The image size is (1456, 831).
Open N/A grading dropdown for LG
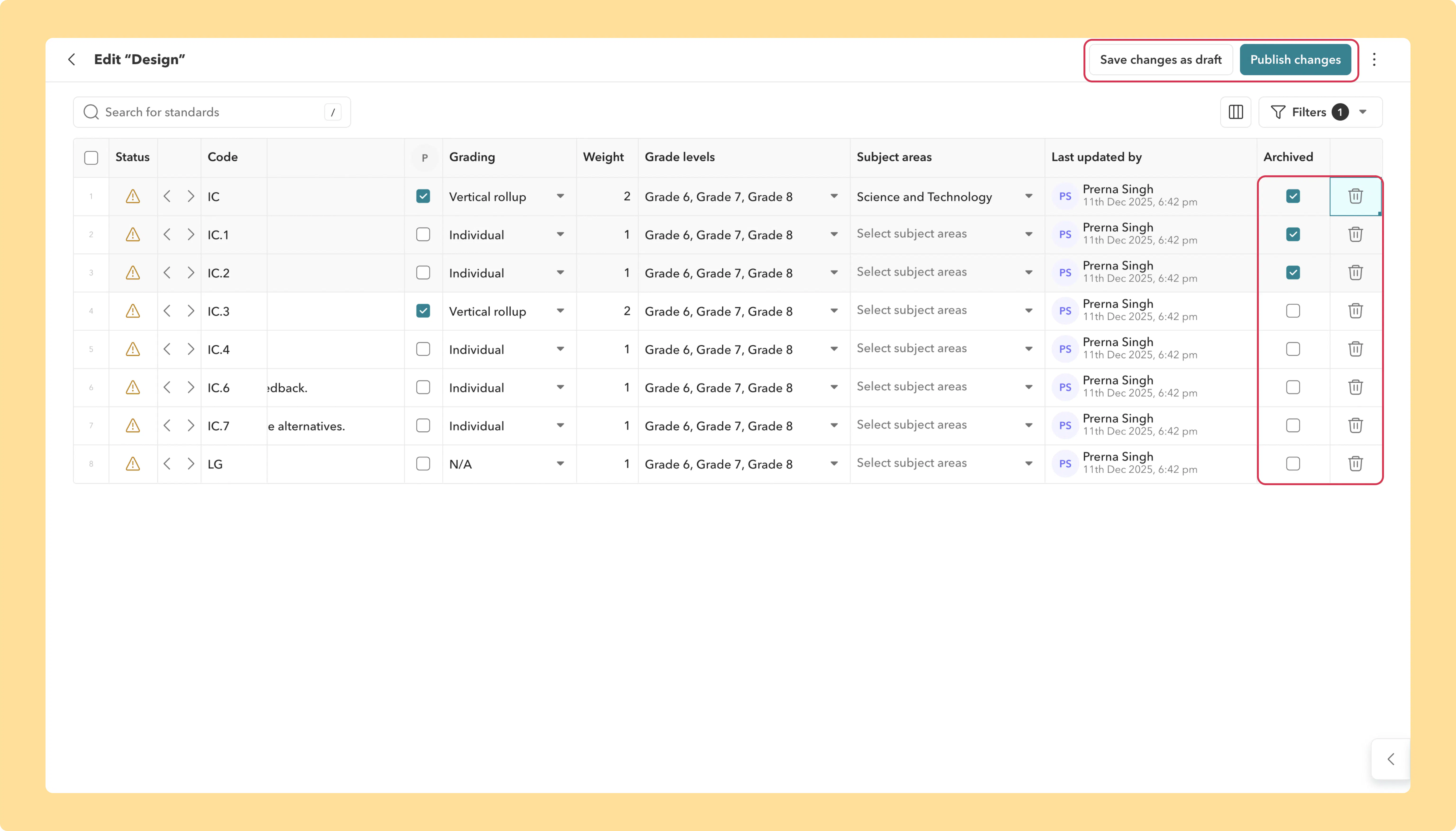tap(560, 464)
